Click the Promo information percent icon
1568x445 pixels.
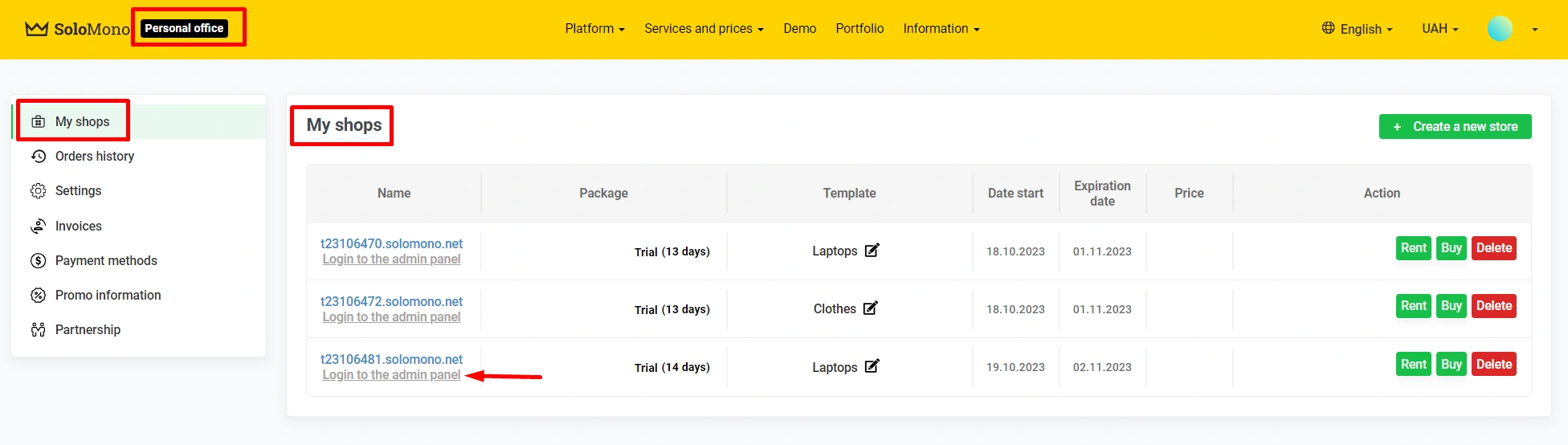click(x=38, y=296)
